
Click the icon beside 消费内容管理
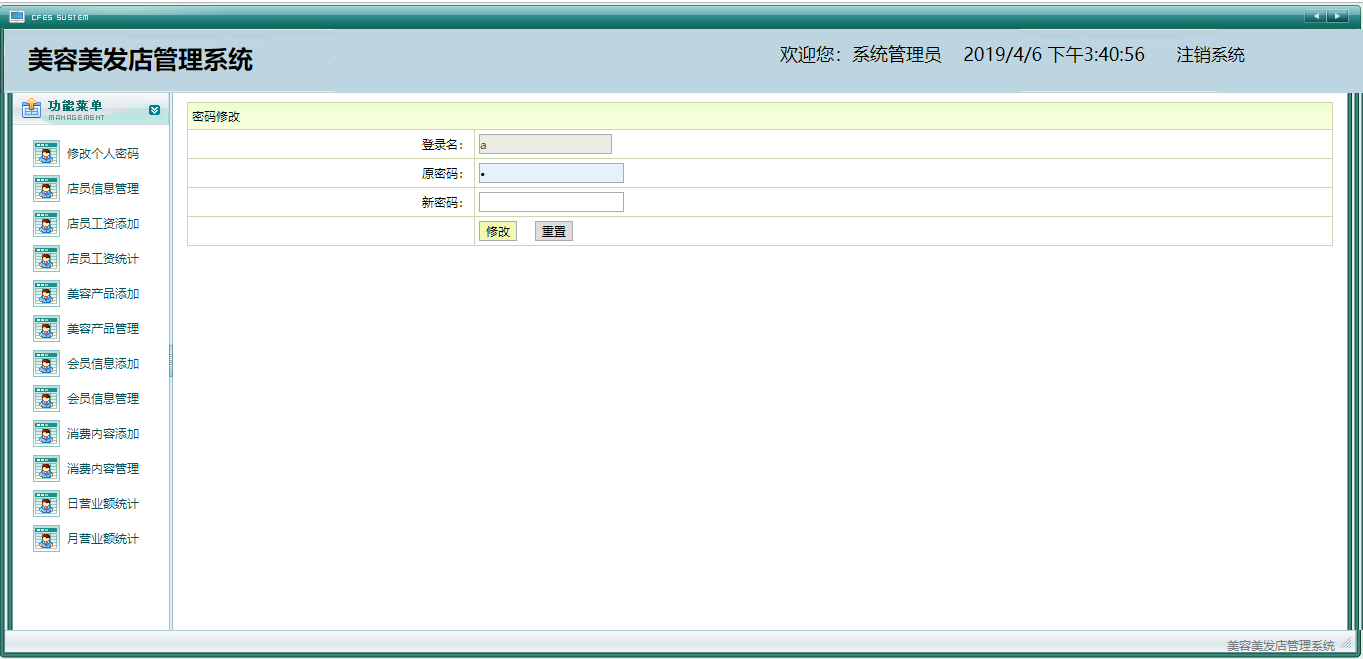[46, 468]
